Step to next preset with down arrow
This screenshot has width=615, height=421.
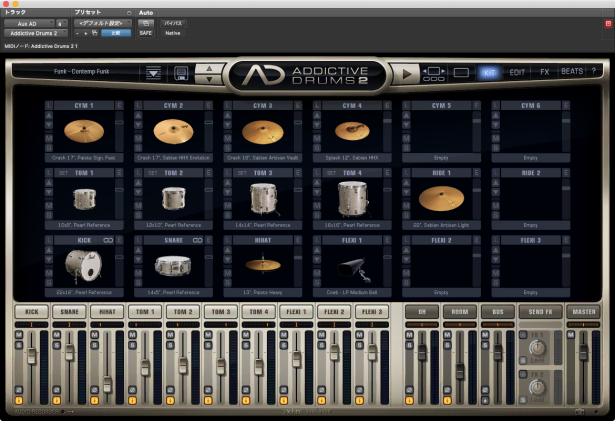(x=209, y=79)
